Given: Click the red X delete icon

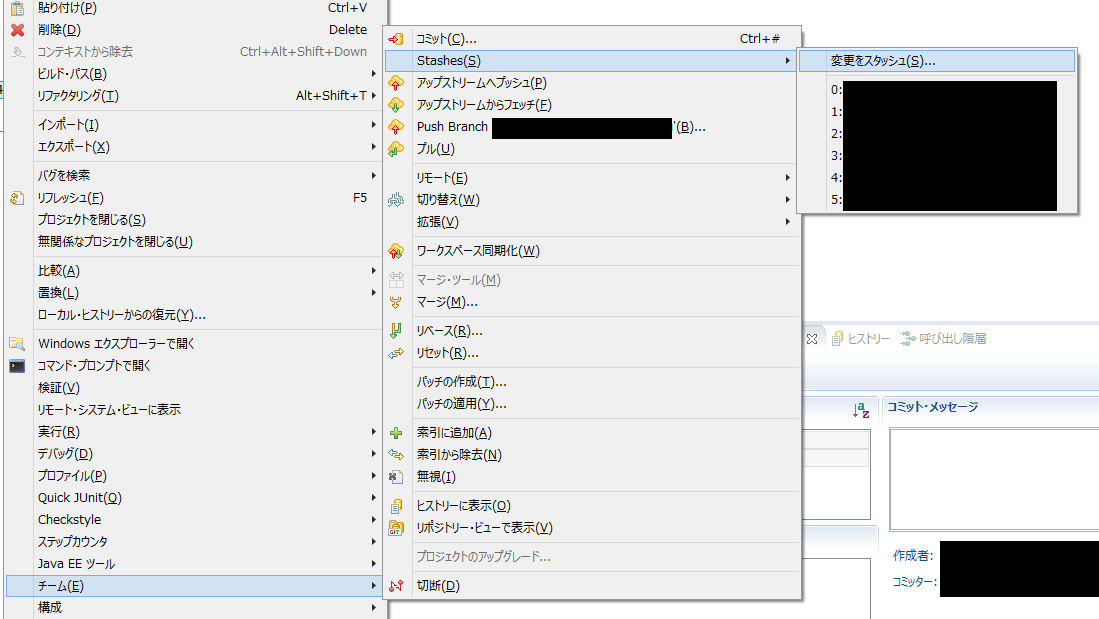Looking at the screenshot, I should click(x=18, y=30).
